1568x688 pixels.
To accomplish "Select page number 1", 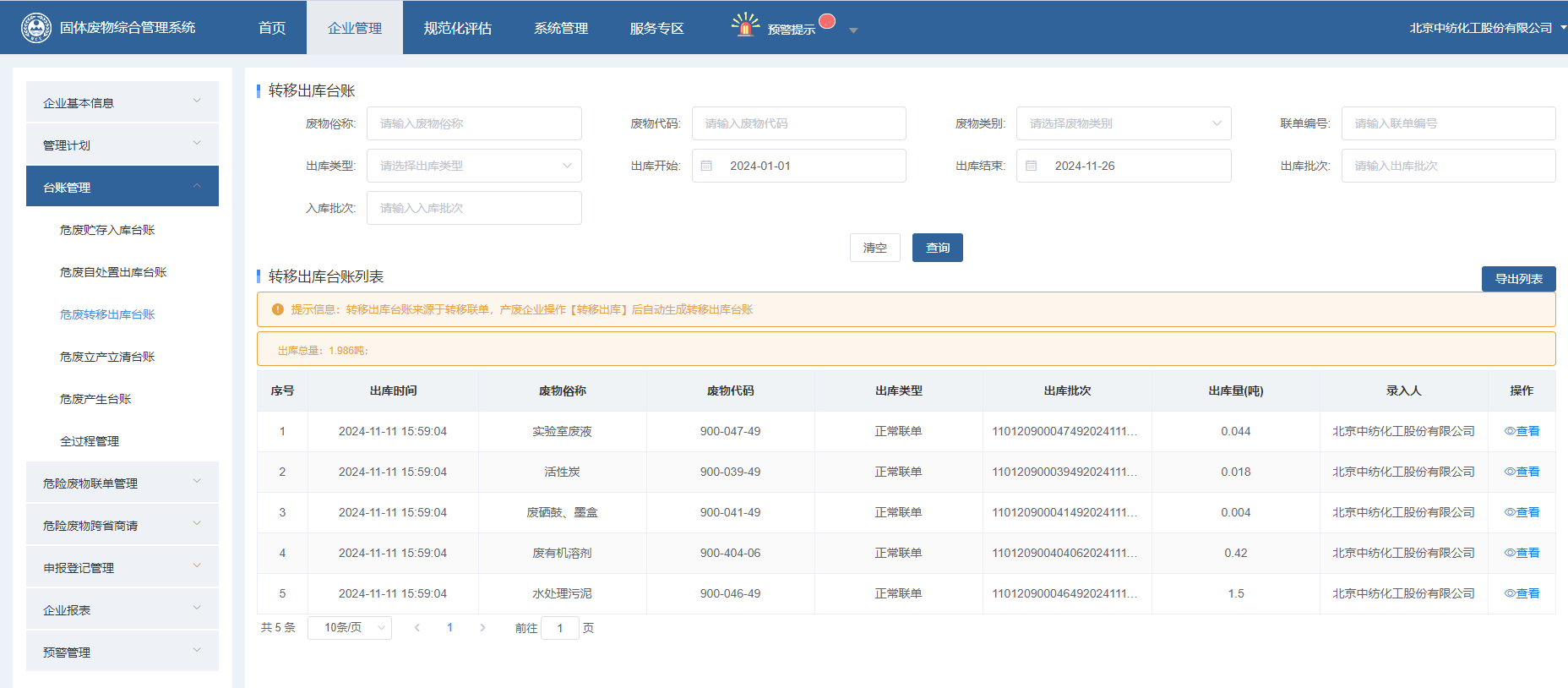I will [449, 627].
